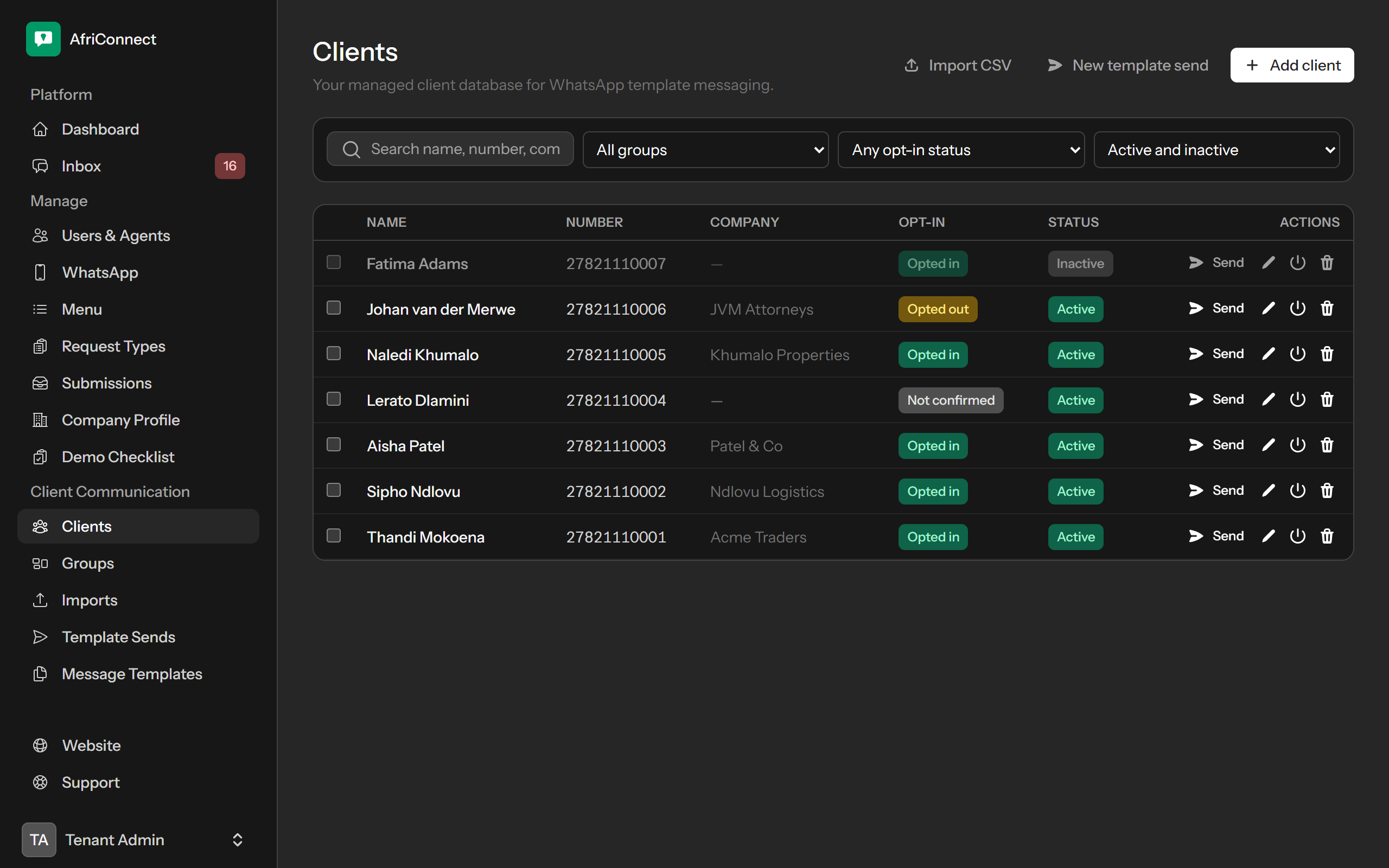Send a template to Fatima Adams
Screen dimensions: 1389x868
[x=1216, y=263]
